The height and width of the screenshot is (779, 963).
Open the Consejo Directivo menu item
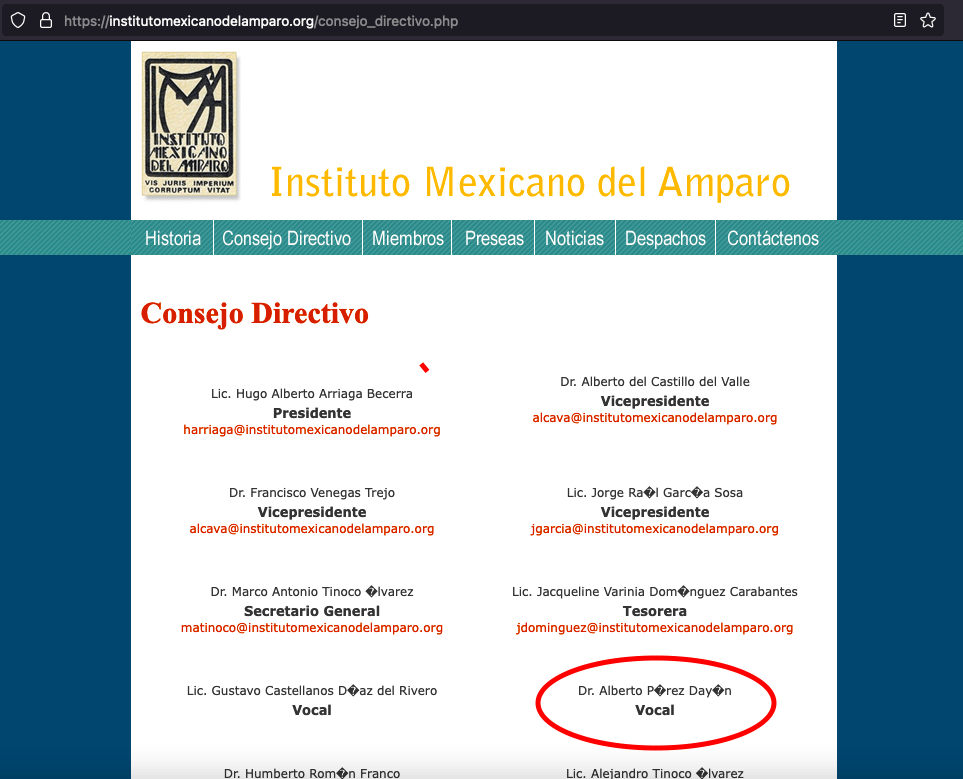[x=287, y=238]
